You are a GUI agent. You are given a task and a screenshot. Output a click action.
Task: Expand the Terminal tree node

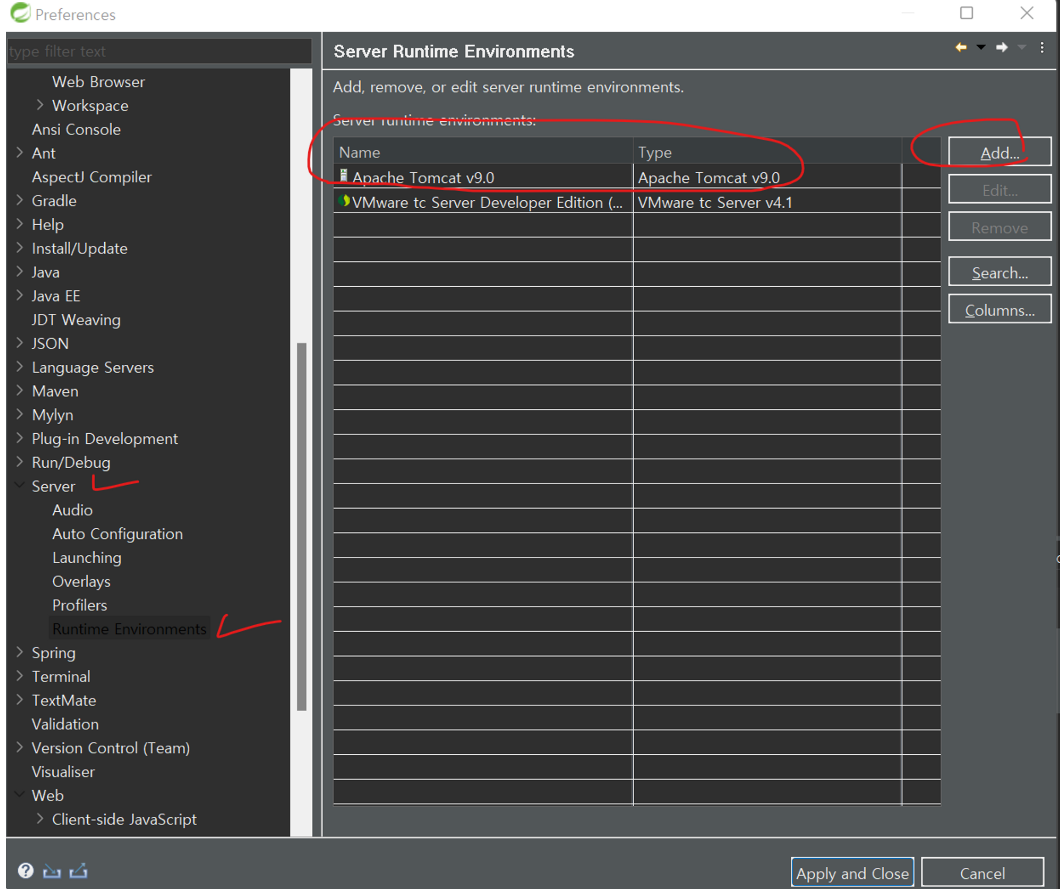(x=20, y=676)
